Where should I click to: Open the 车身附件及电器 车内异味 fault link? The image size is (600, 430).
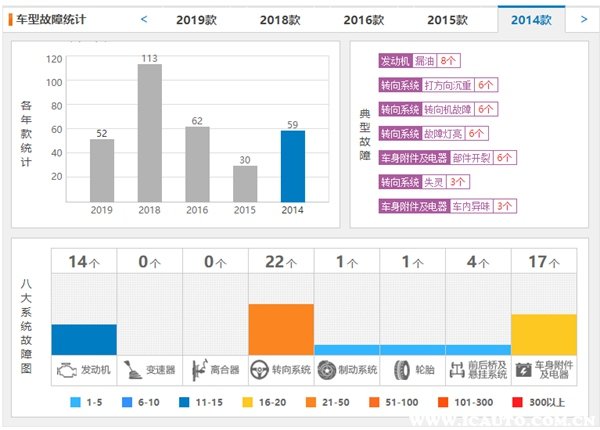(447, 206)
